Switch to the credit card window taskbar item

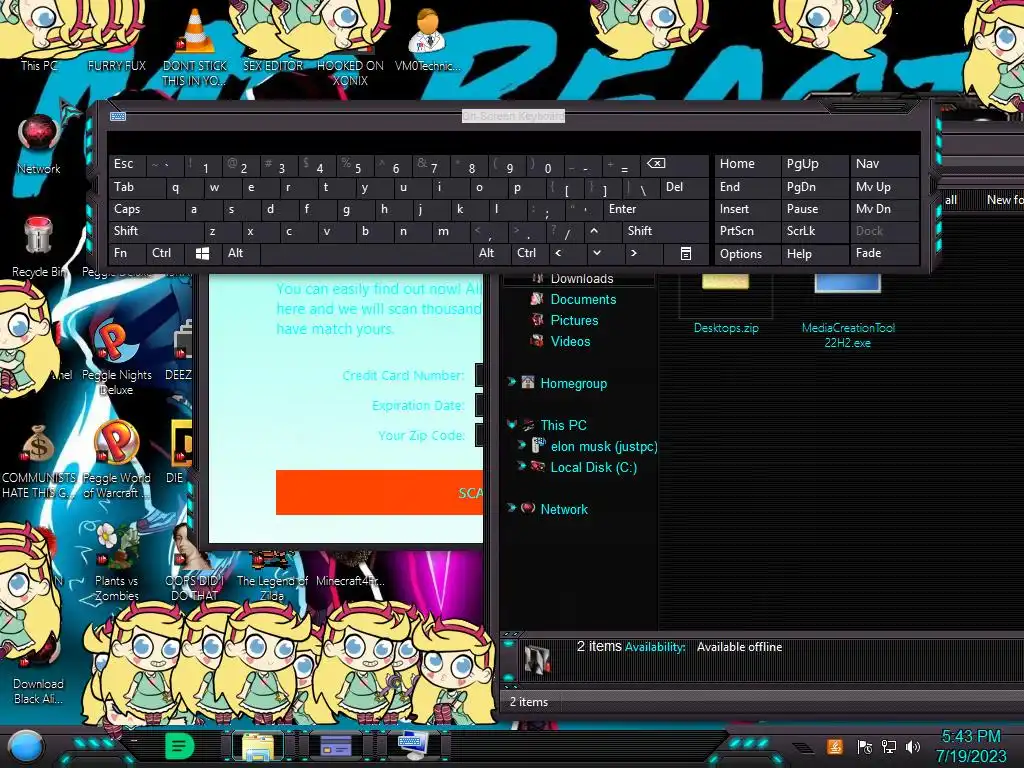click(x=336, y=746)
